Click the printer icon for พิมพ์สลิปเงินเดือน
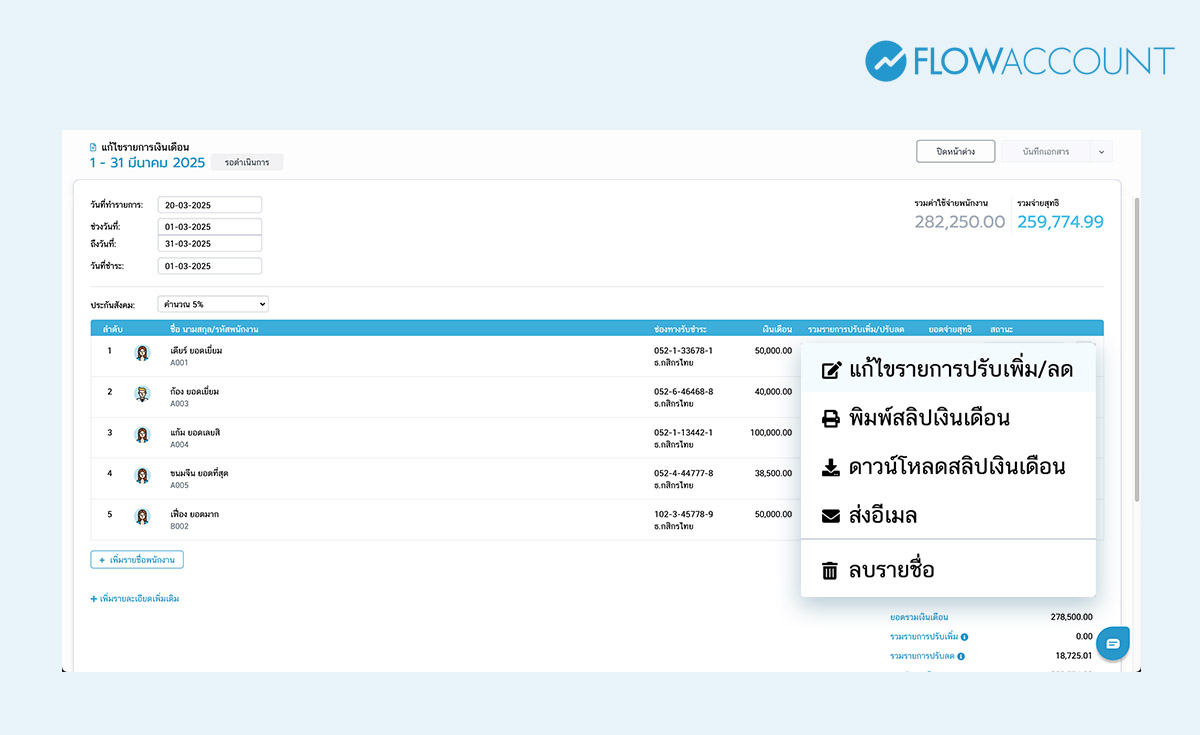This screenshot has height=735, width=1200. click(831, 418)
